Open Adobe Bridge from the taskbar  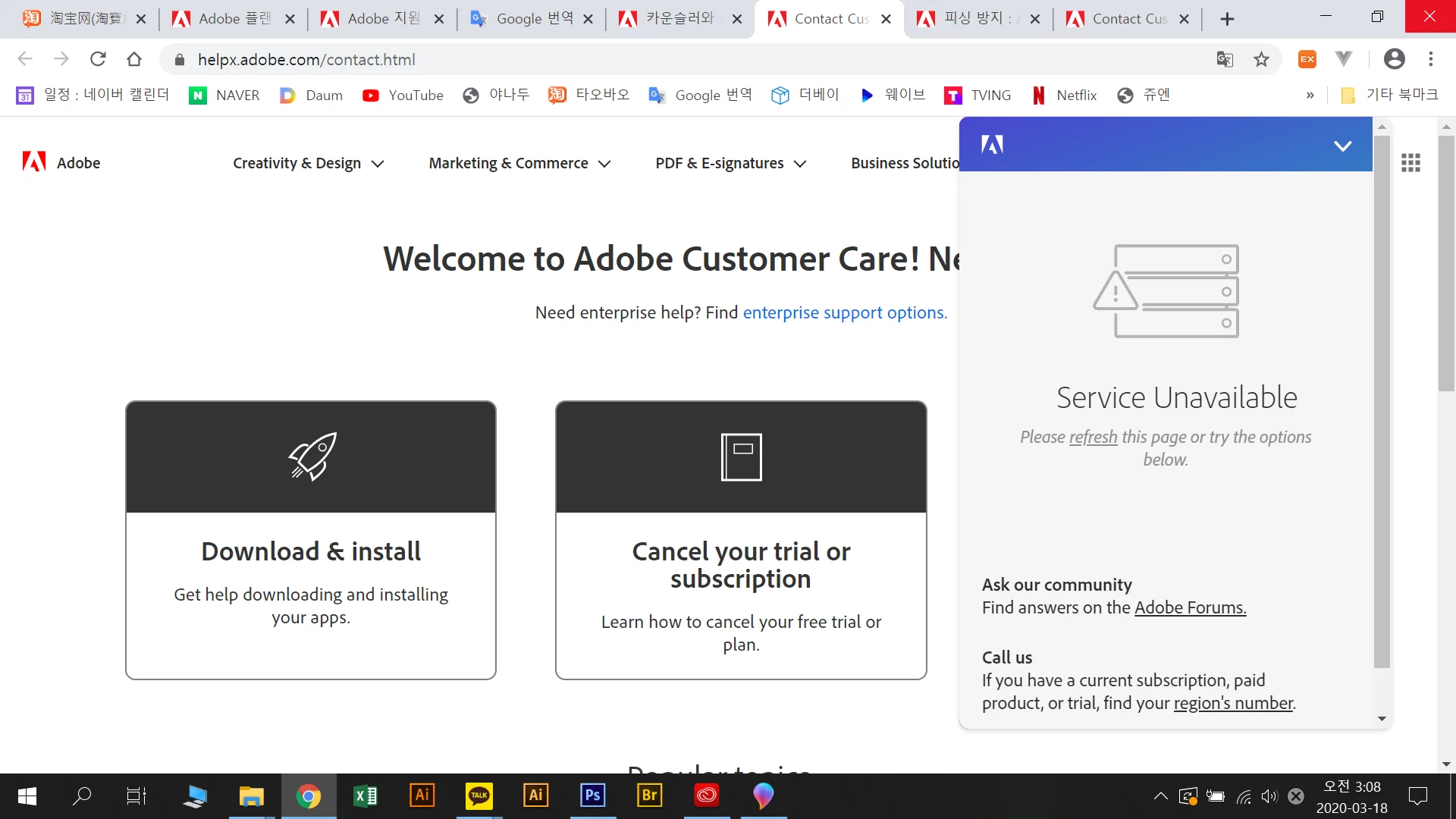coord(649,795)
